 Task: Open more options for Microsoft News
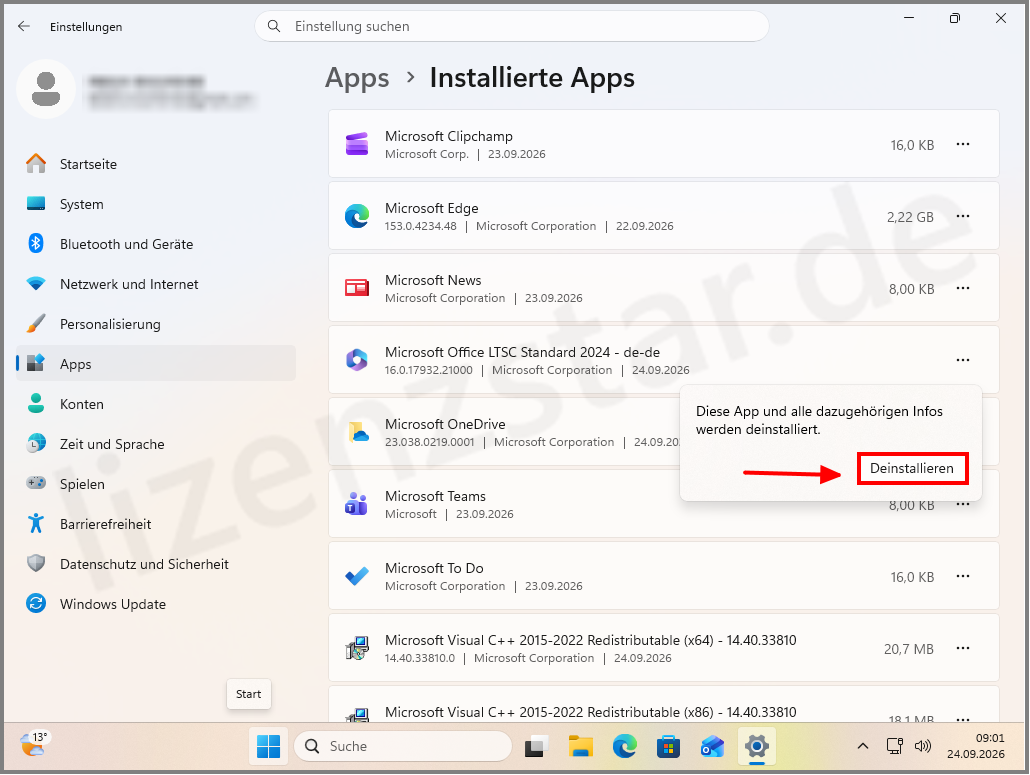click(963, 288)
